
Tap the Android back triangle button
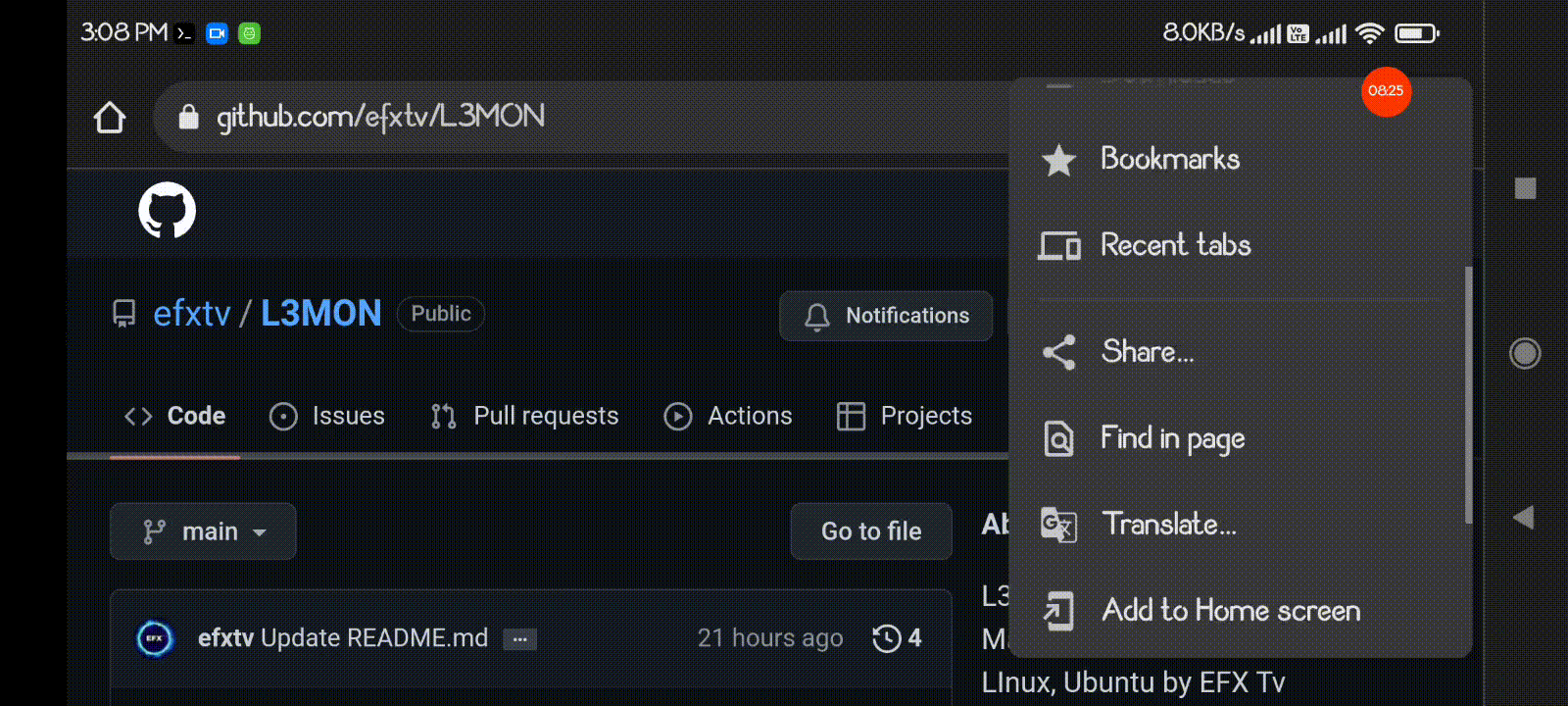coord(1523,518)
